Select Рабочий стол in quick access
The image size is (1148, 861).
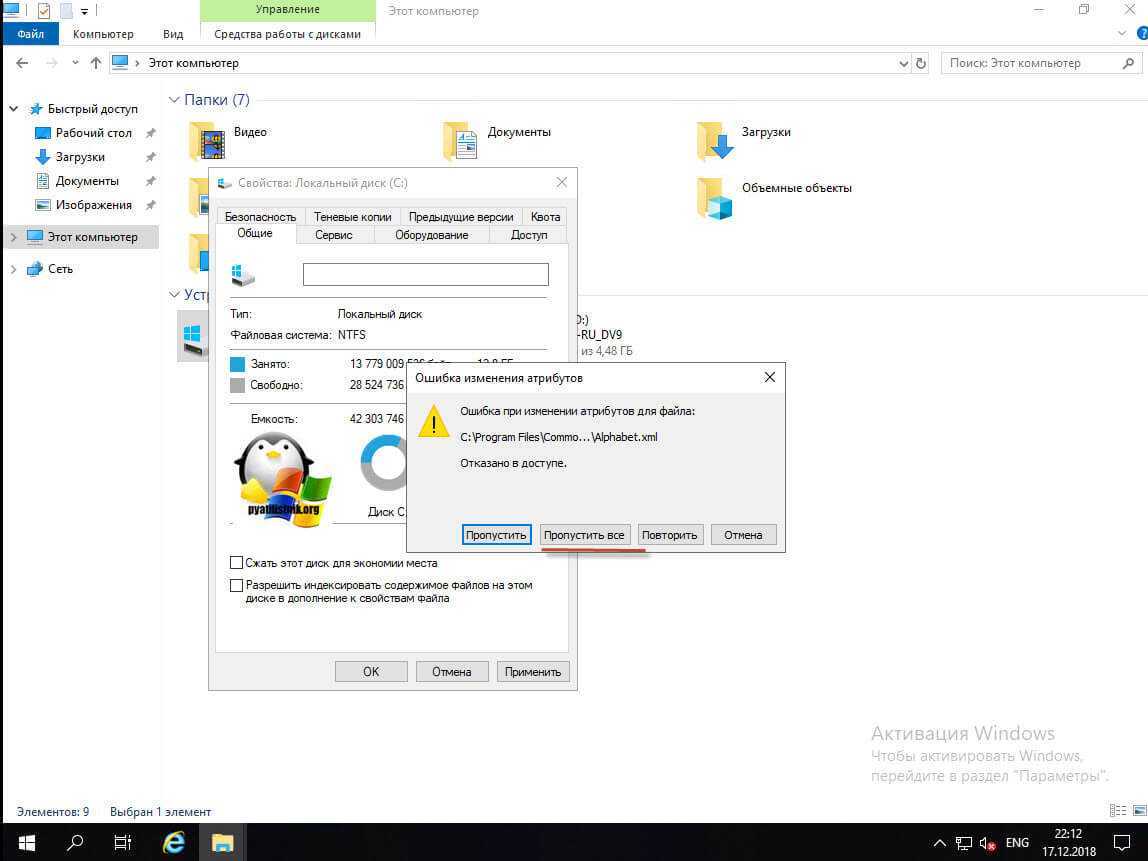tap(94, 133)
